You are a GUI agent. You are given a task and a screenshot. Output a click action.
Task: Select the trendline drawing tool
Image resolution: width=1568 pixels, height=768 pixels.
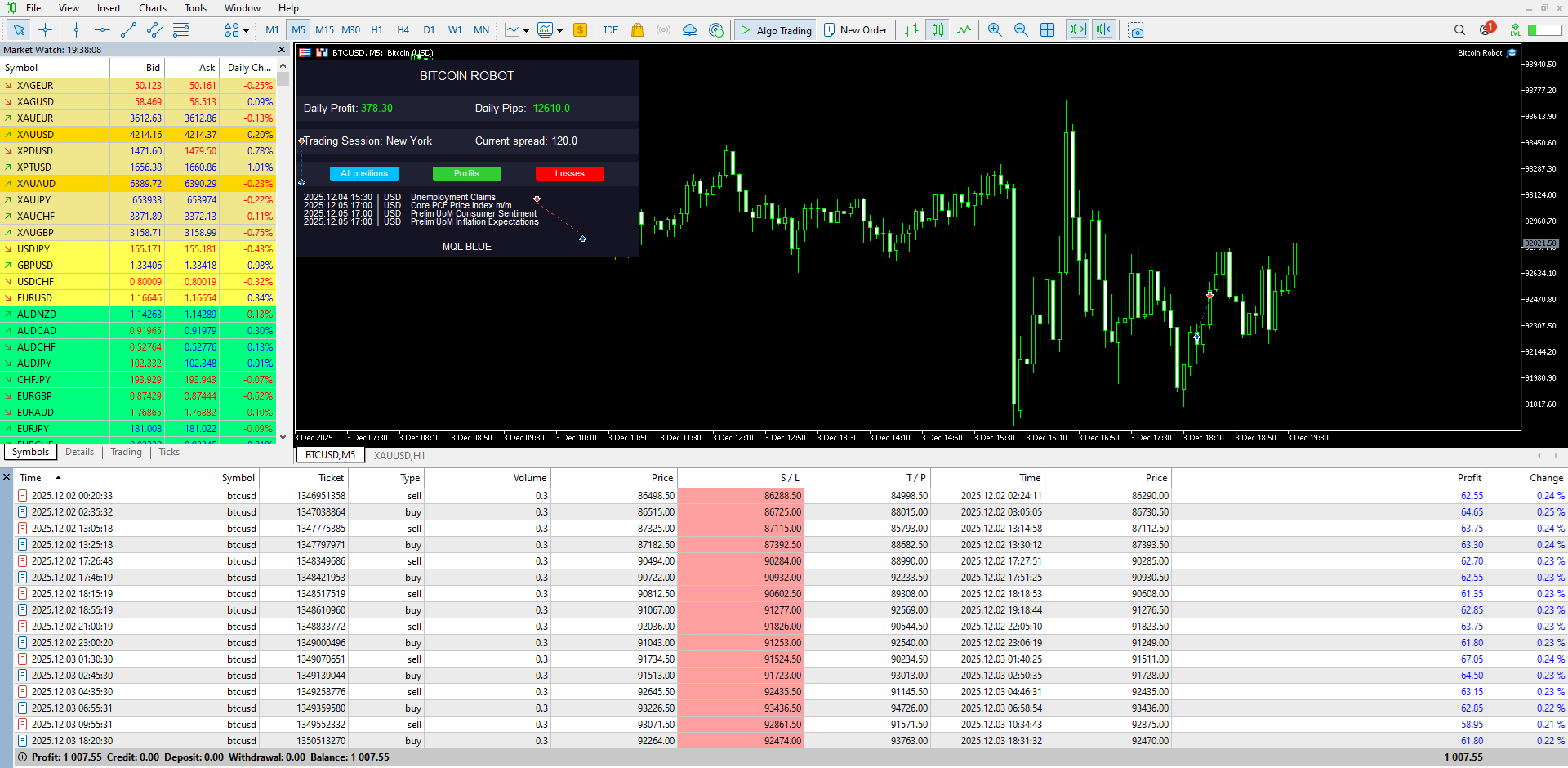coord(128,30)
